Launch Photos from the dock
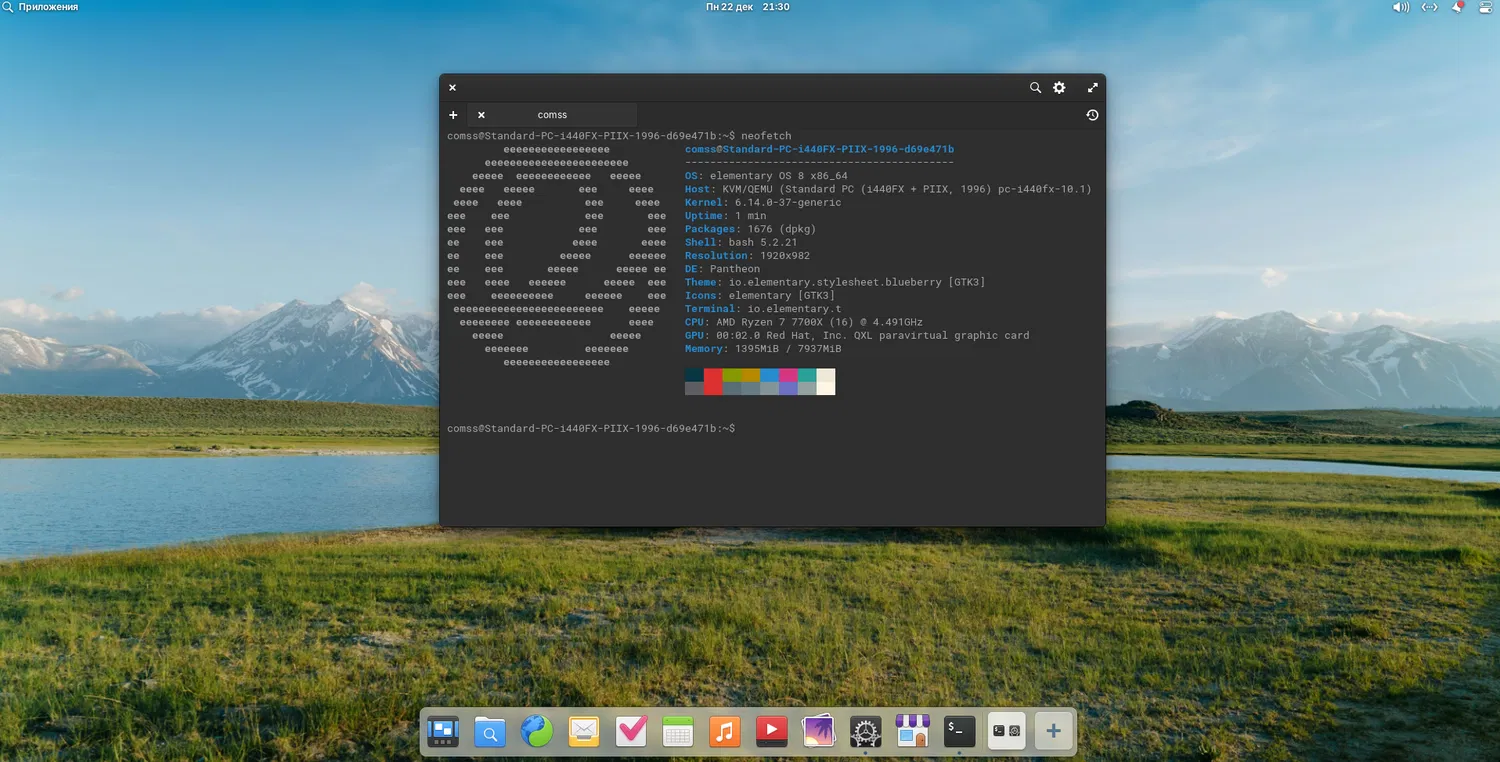 (x=818, y=732)
